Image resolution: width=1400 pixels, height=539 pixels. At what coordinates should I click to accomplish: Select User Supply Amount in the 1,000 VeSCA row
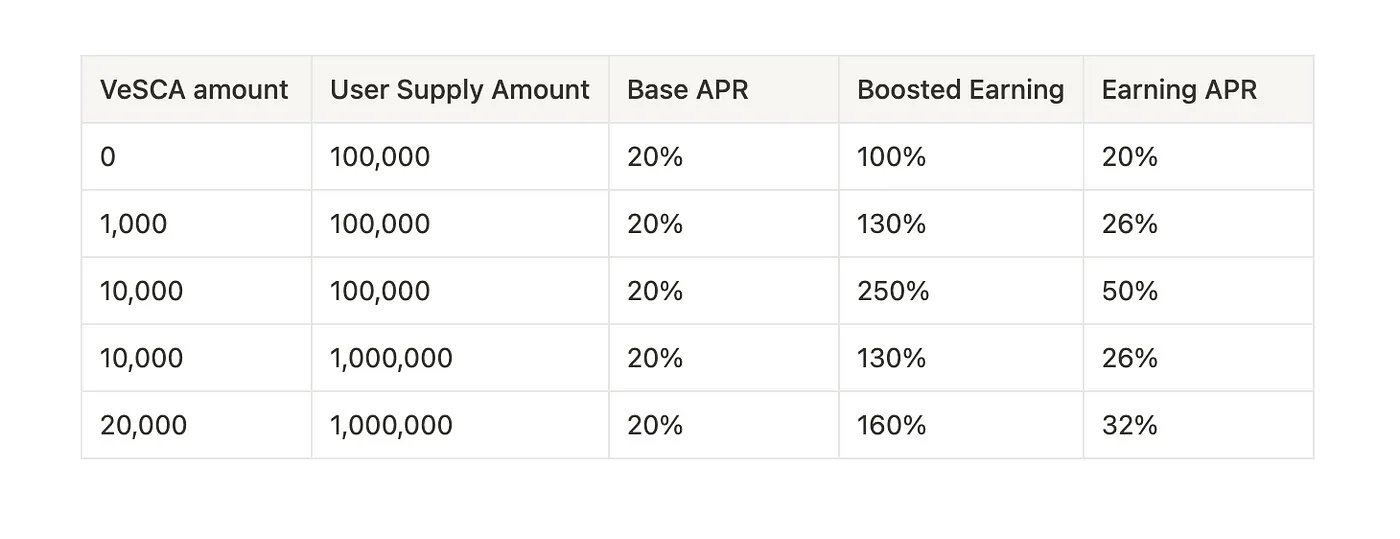click(x=380, y=224)
